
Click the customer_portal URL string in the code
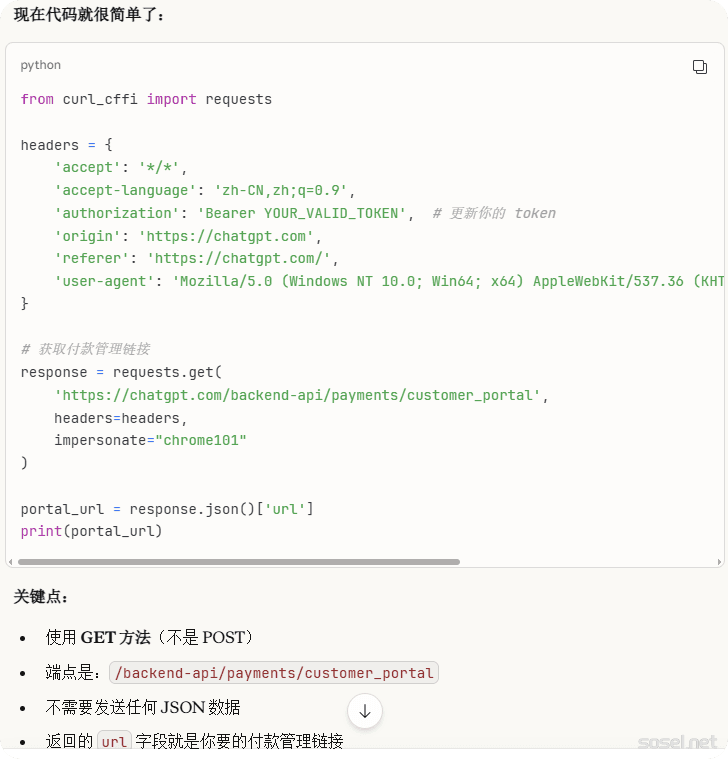point(298,395)
